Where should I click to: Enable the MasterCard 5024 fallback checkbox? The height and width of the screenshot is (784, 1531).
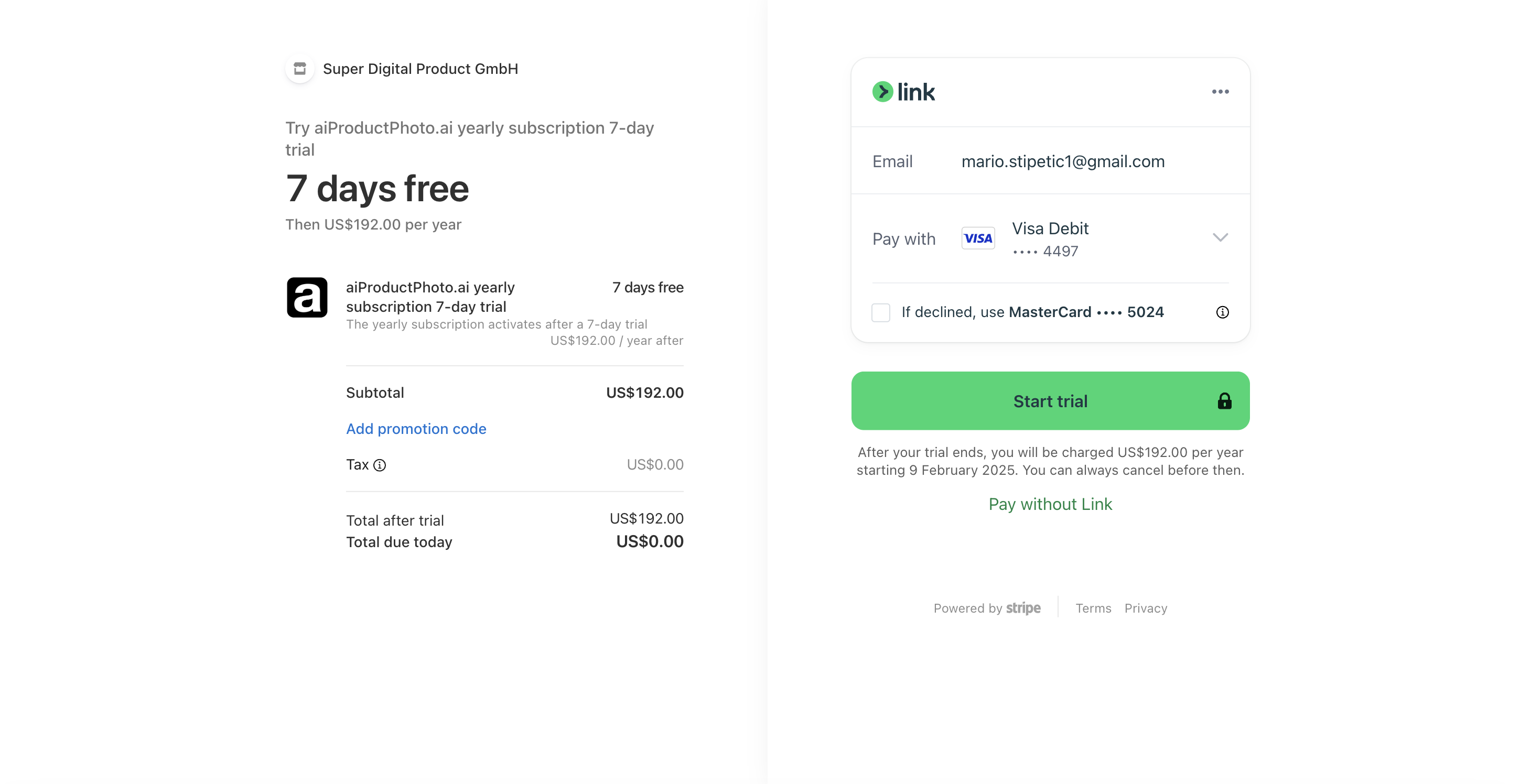point(881,312)
